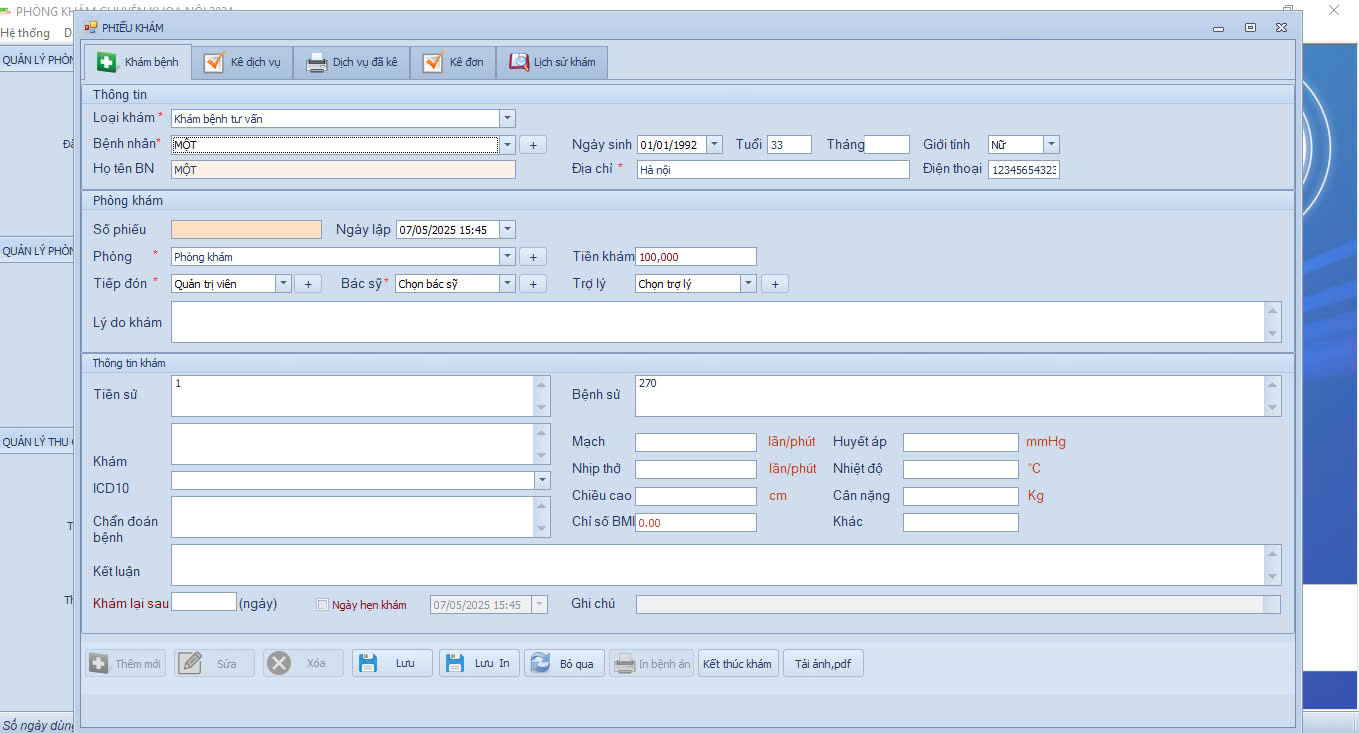Click the Sửa edit button
1359x733 pixels.
pos(214,663)
